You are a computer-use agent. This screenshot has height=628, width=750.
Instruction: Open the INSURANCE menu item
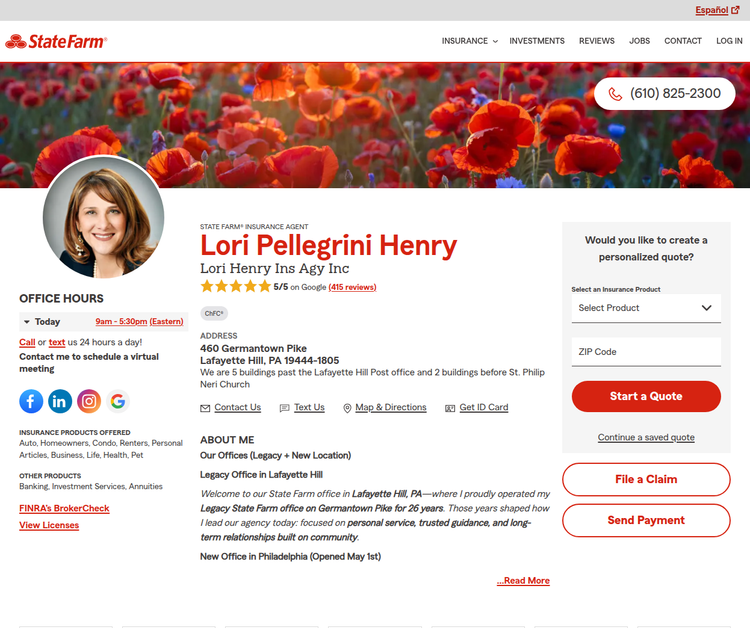pyautogui.click(x=464, y=41)
